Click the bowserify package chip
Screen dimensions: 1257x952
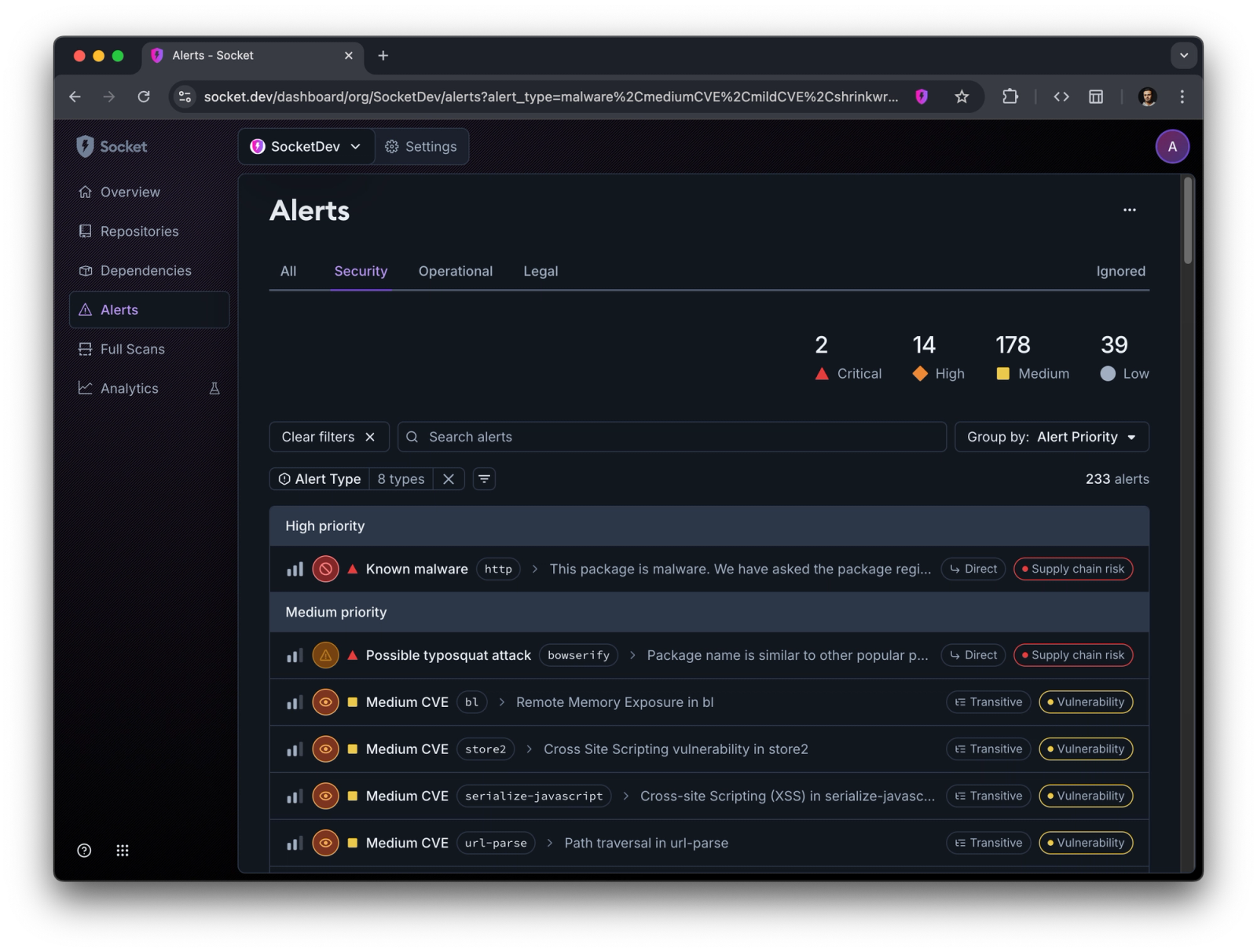pos(579,655)
